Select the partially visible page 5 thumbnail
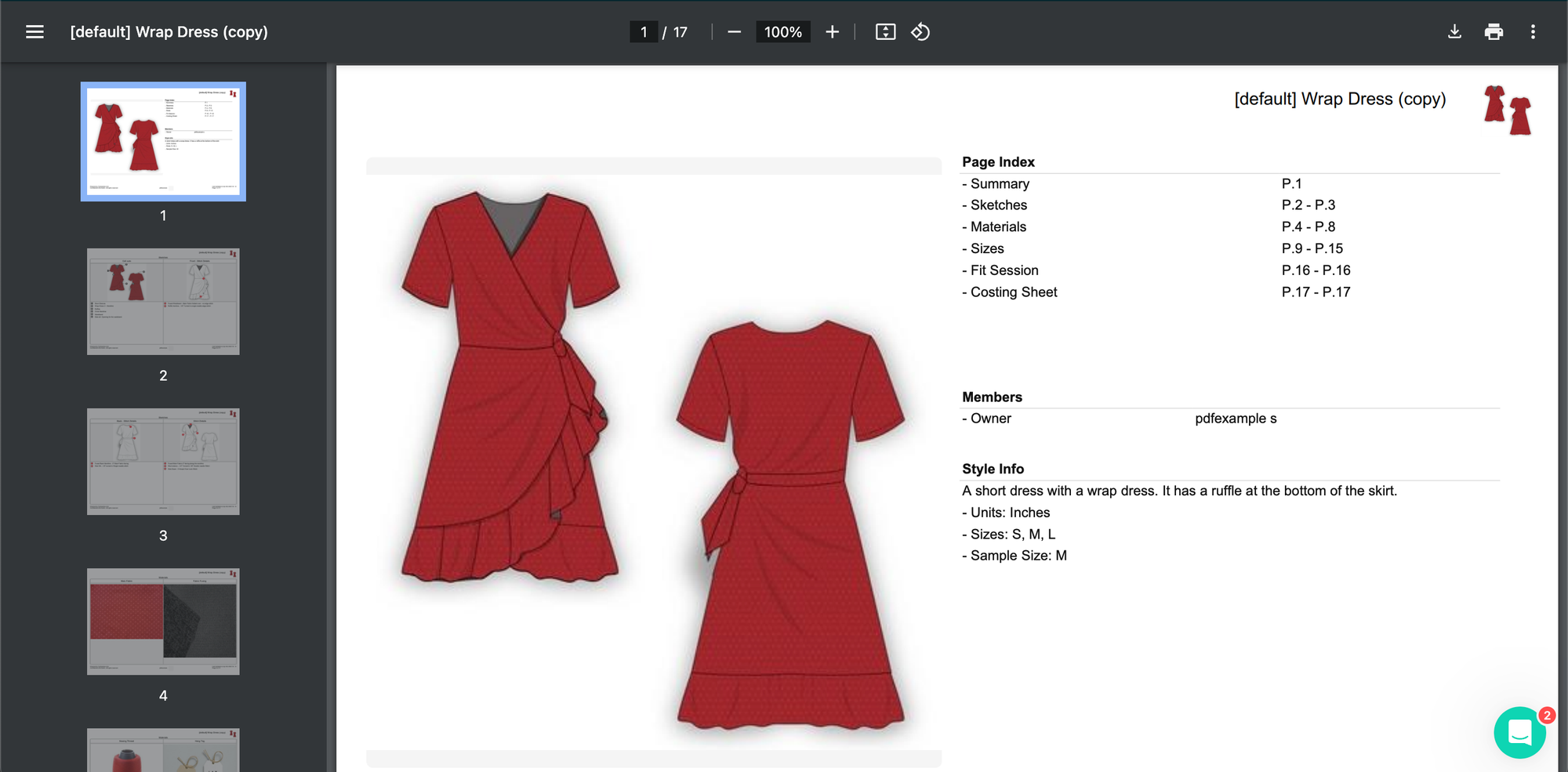The image size is (1568, 772). point(163,750)
